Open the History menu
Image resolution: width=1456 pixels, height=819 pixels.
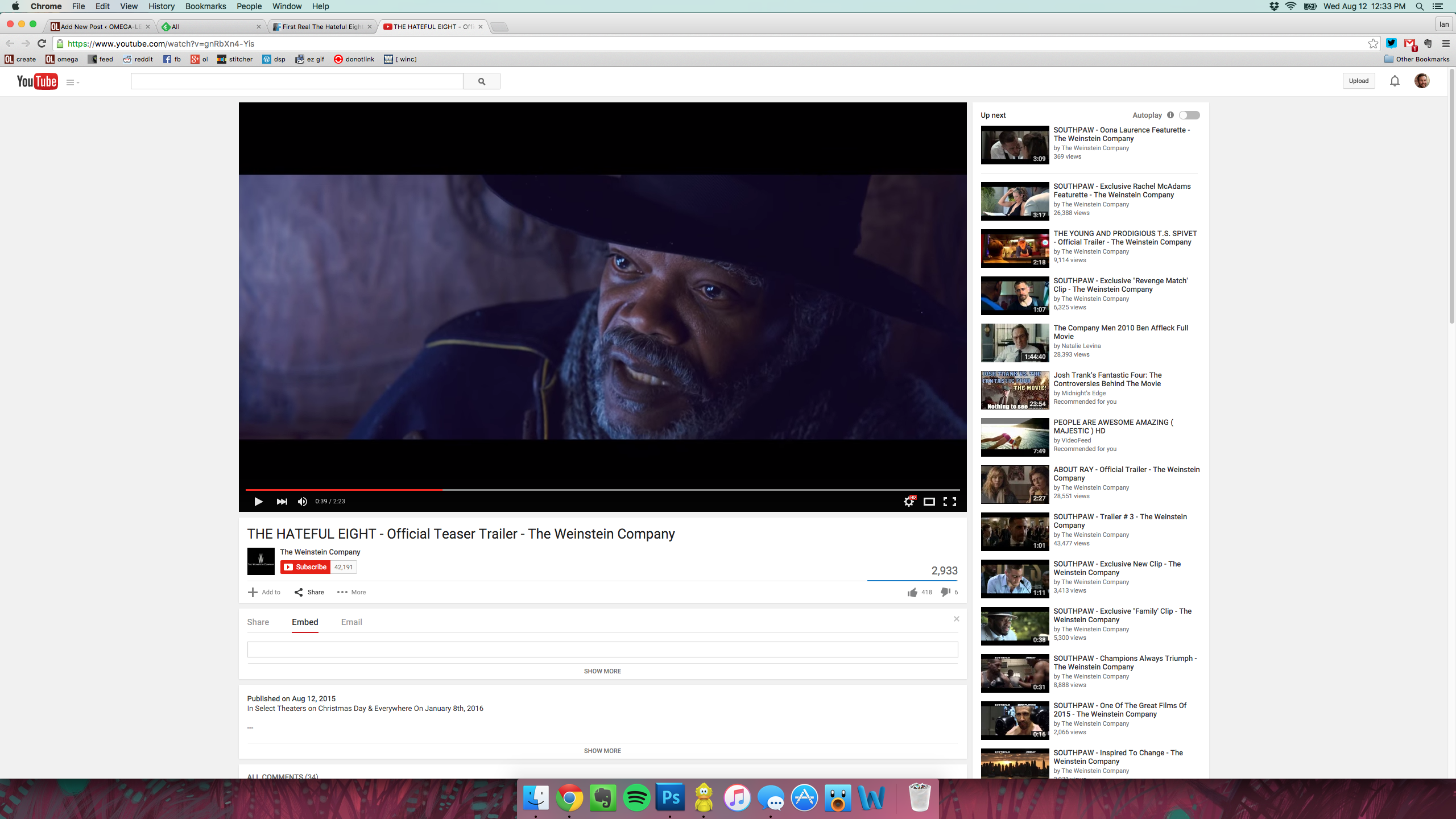[x=162, y=6]
